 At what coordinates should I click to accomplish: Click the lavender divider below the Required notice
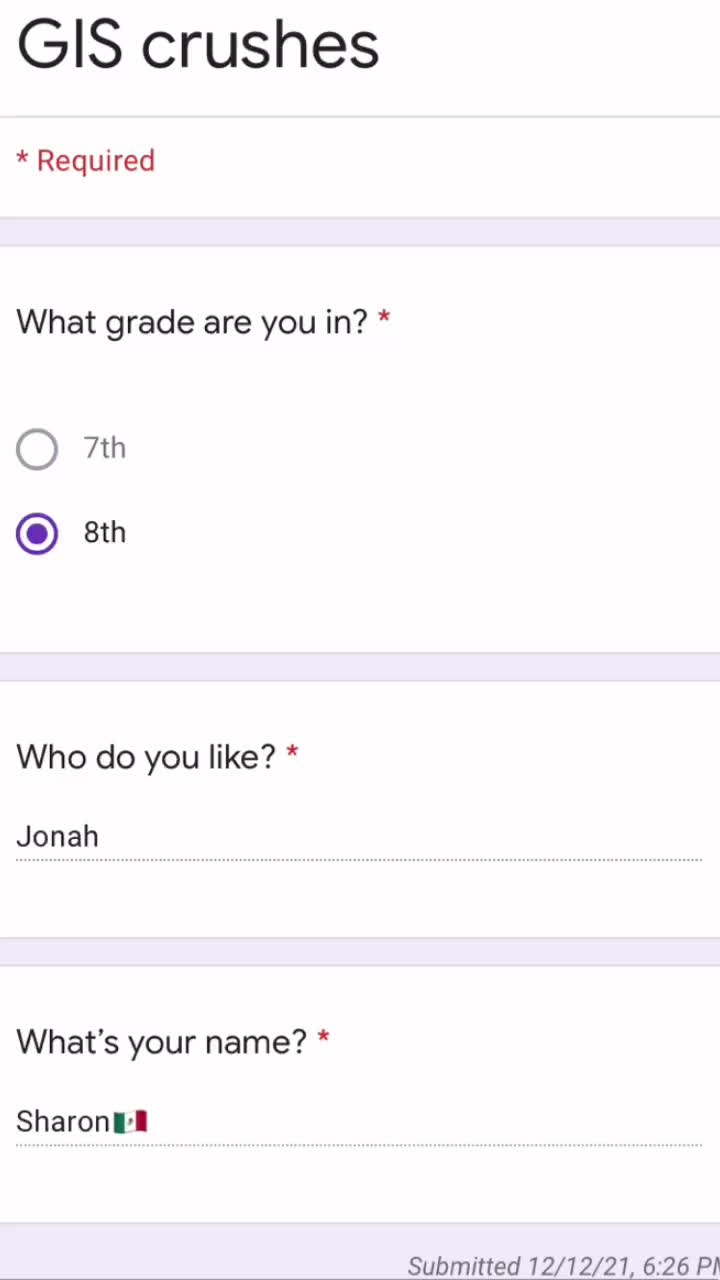coord(360,232)
